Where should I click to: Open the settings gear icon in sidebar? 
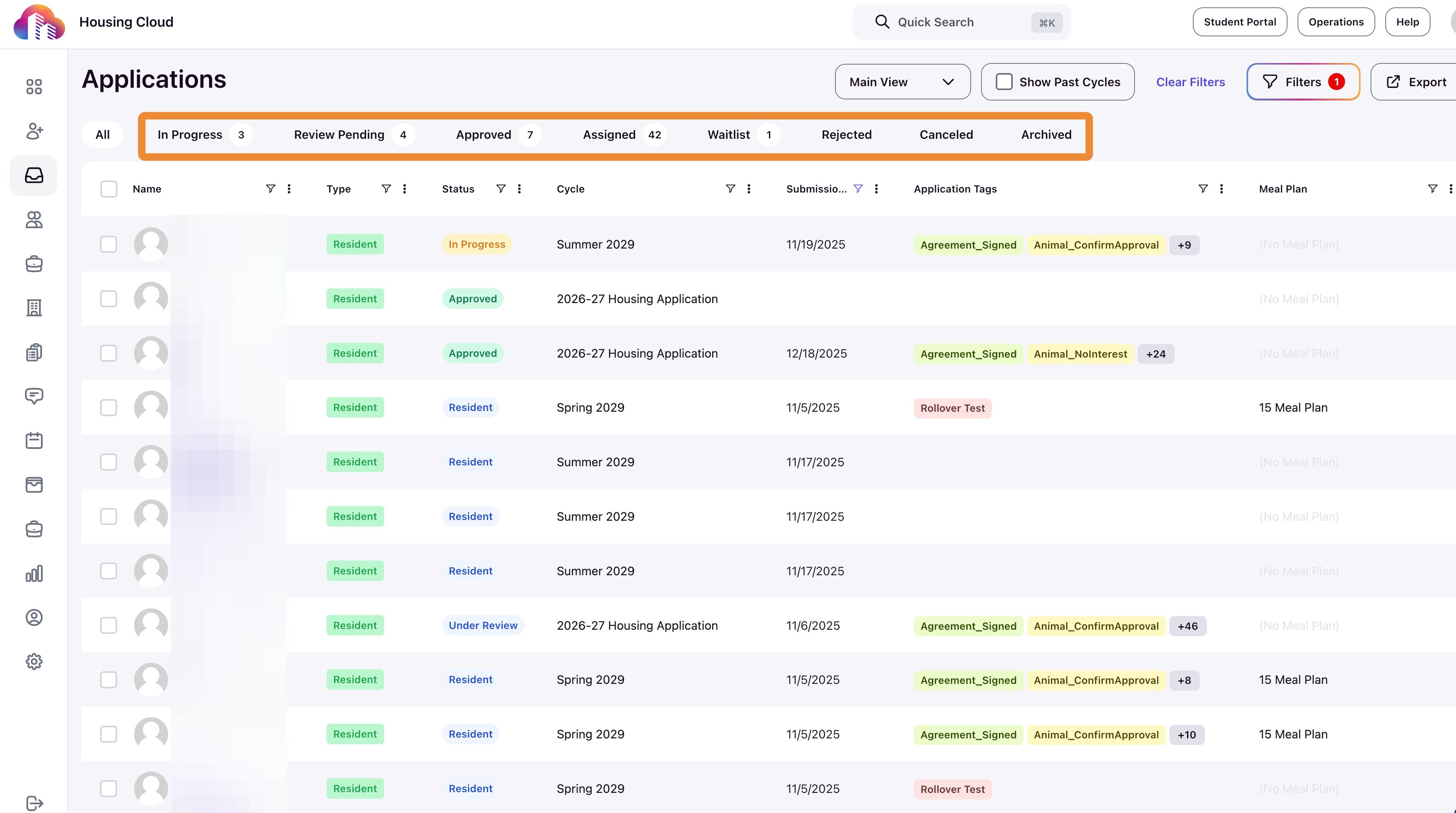coord(34,661)
